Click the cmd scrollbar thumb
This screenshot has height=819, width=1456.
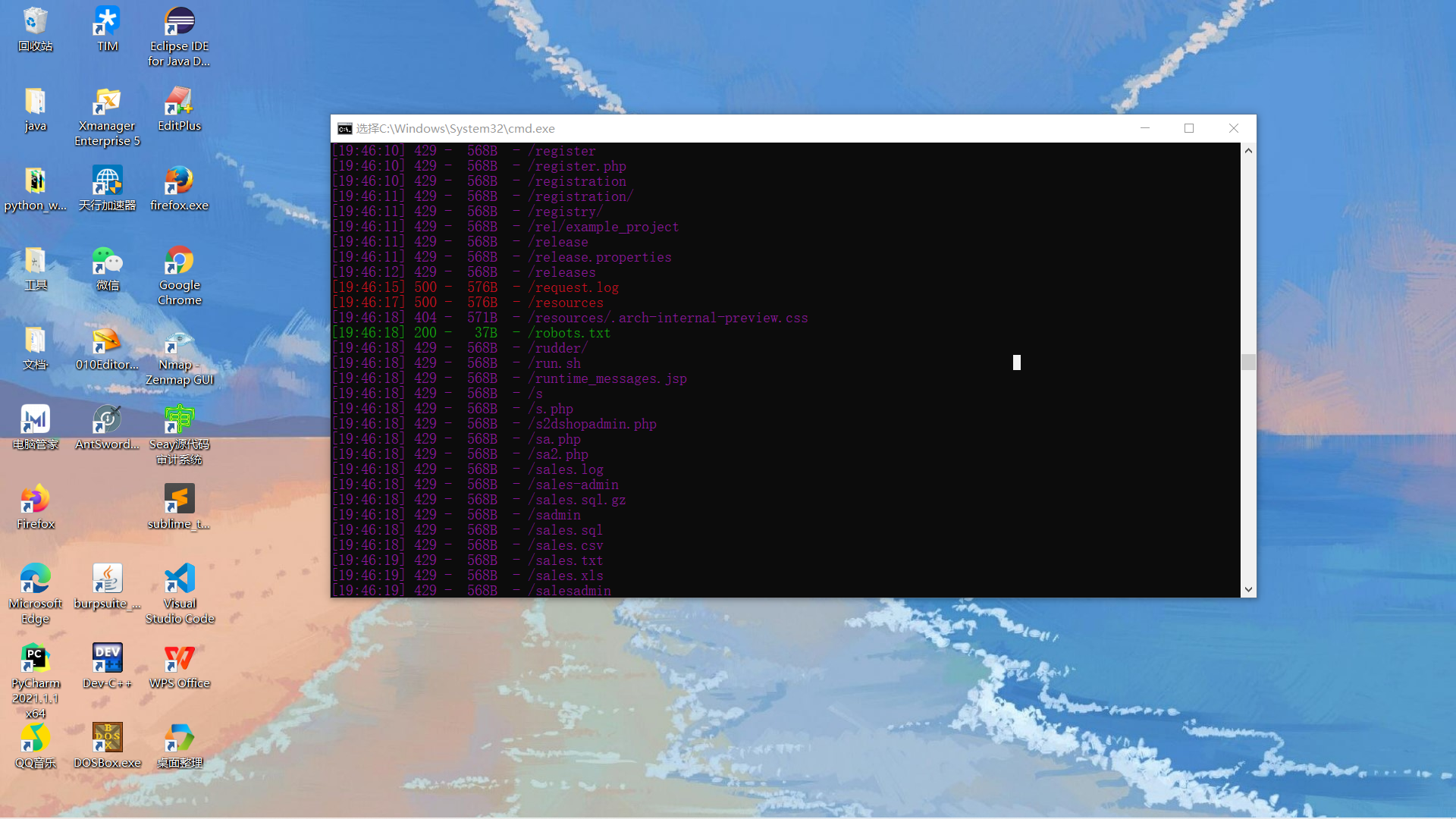pos(1248,362)
